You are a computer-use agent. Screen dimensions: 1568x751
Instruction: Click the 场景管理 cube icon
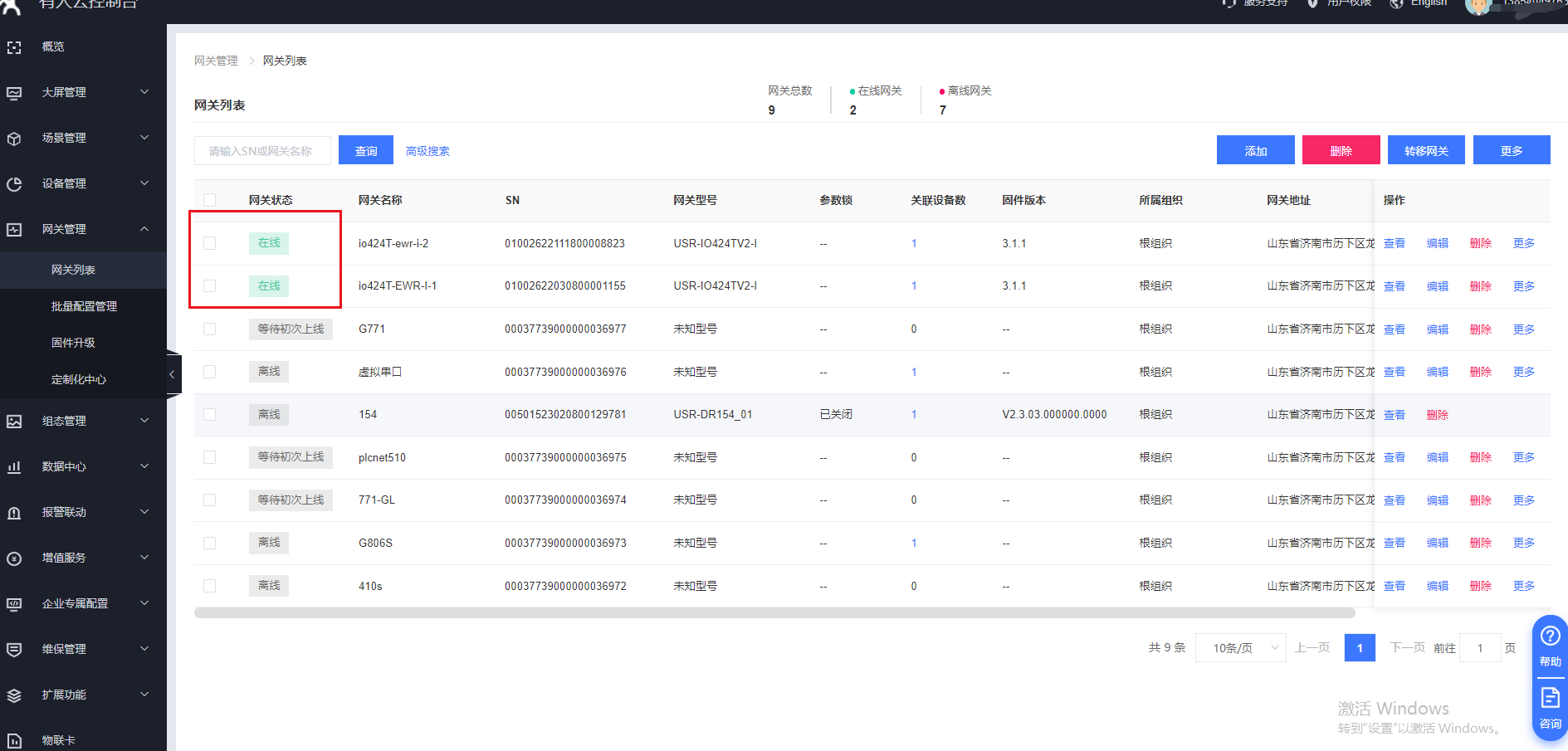(14, 139)
